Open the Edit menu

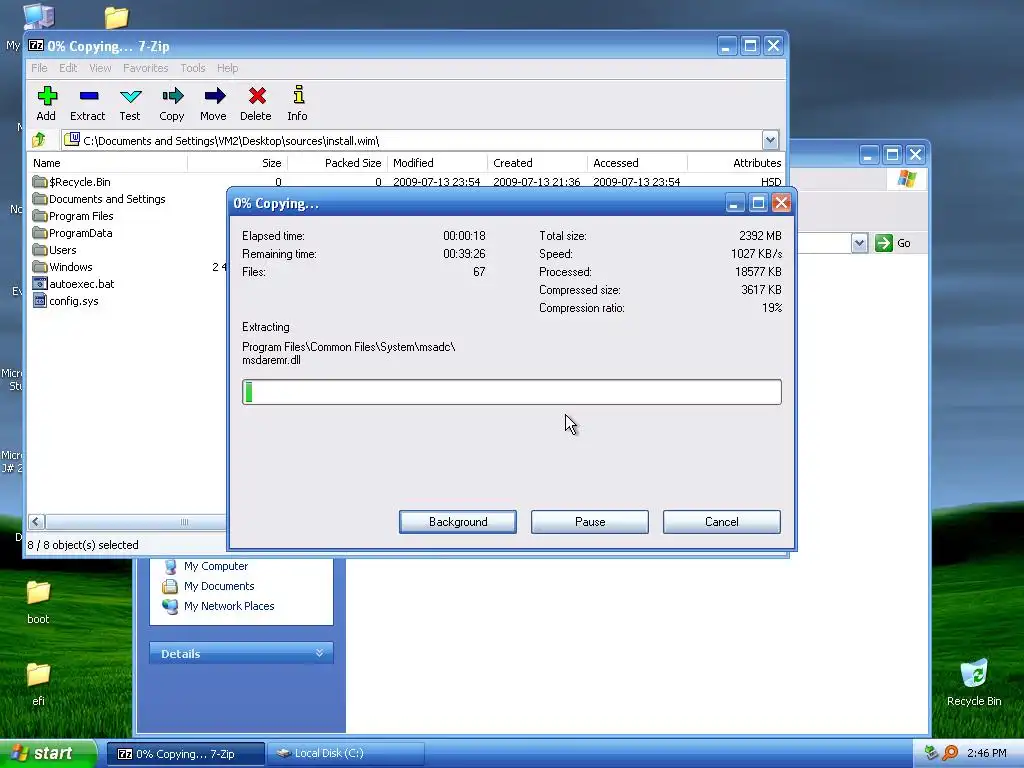pos(68,68)
